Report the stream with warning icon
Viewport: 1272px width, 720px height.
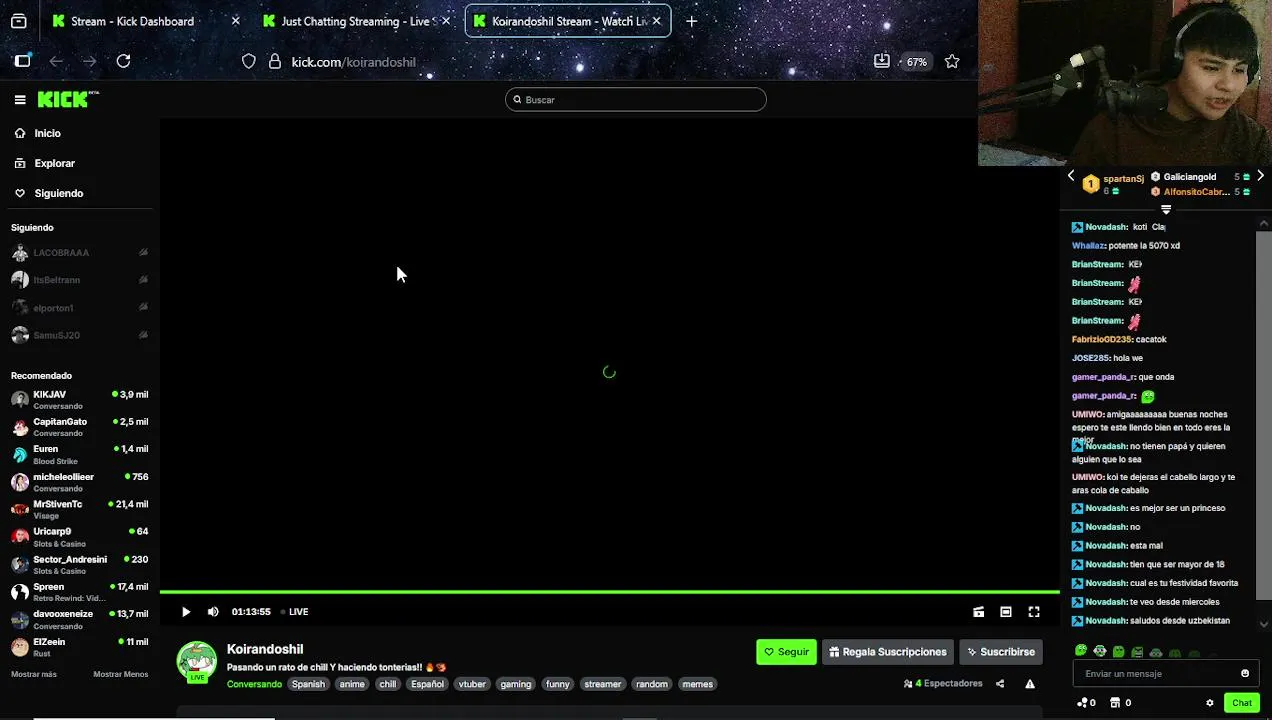click(x=1030, y=684)
